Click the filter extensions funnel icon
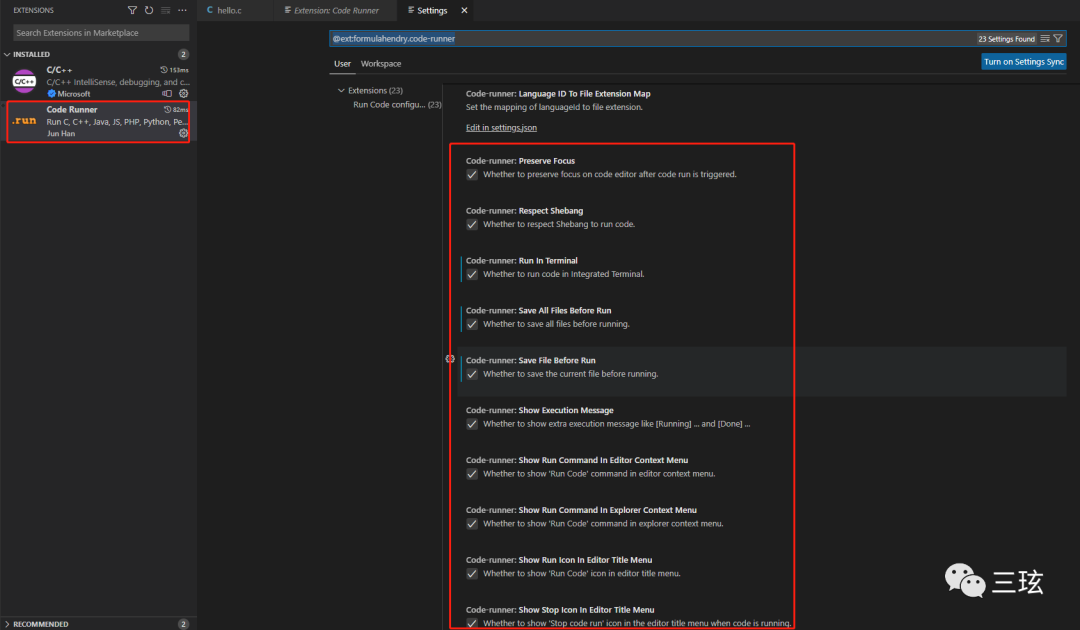Image resolution: width=1080 pixels, height=630 pixels. click(133, 10)
